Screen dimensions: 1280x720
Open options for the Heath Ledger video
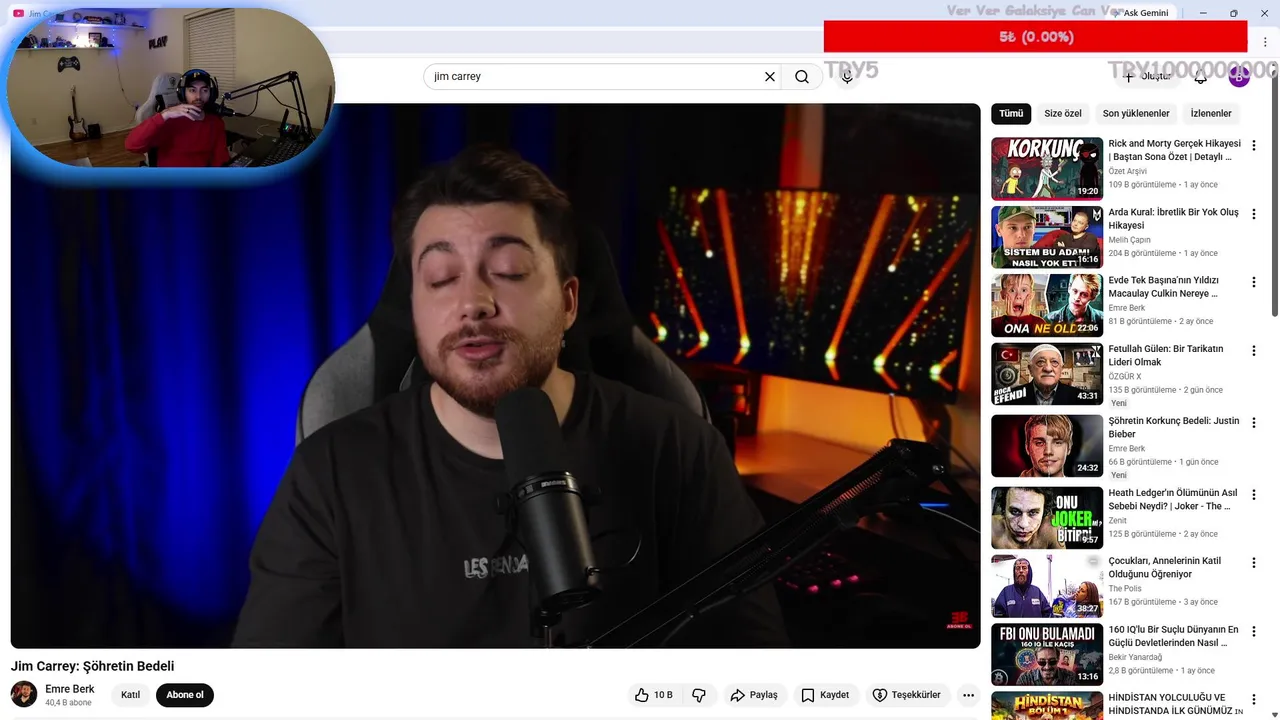point(1254,494)
